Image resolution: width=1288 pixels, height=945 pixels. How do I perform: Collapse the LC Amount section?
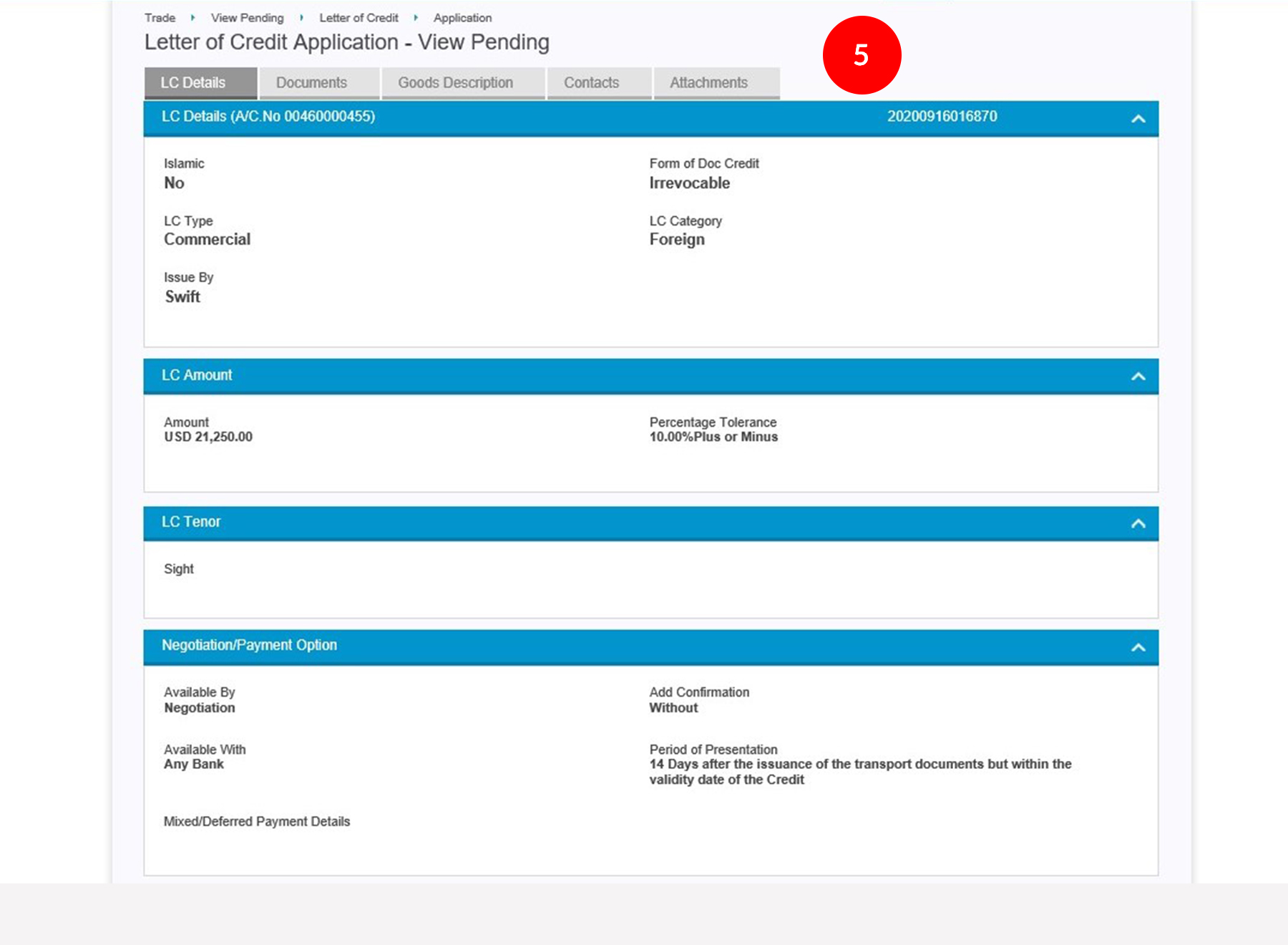tap(1138, 377)
